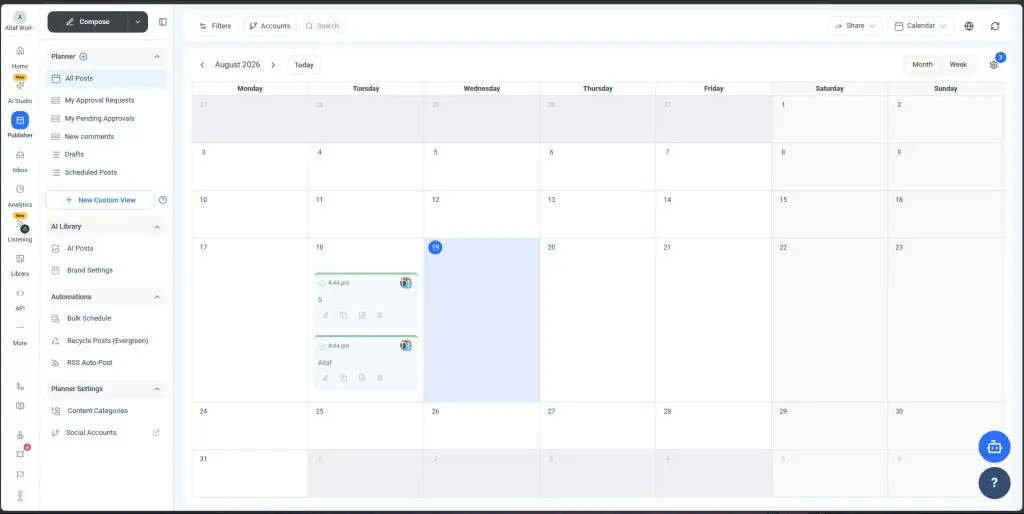This screenshot has width=1024, height=514.
Task: Open the Listening section
Action: [20, 229]
